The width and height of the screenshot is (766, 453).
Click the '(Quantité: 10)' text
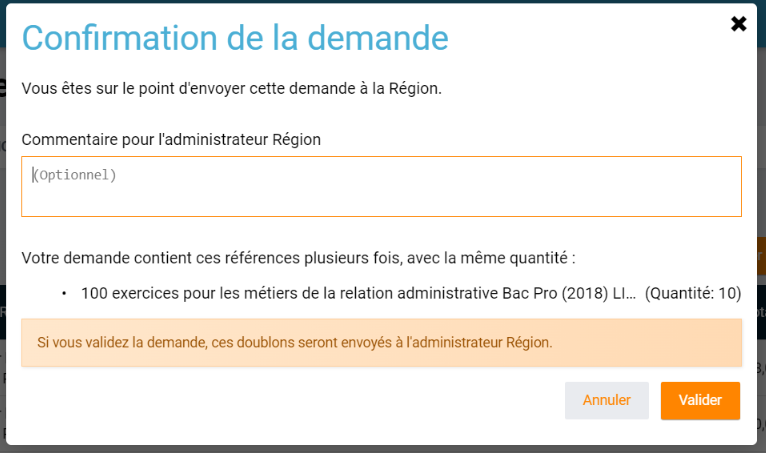pyautogui.click(x=693, y=293)
